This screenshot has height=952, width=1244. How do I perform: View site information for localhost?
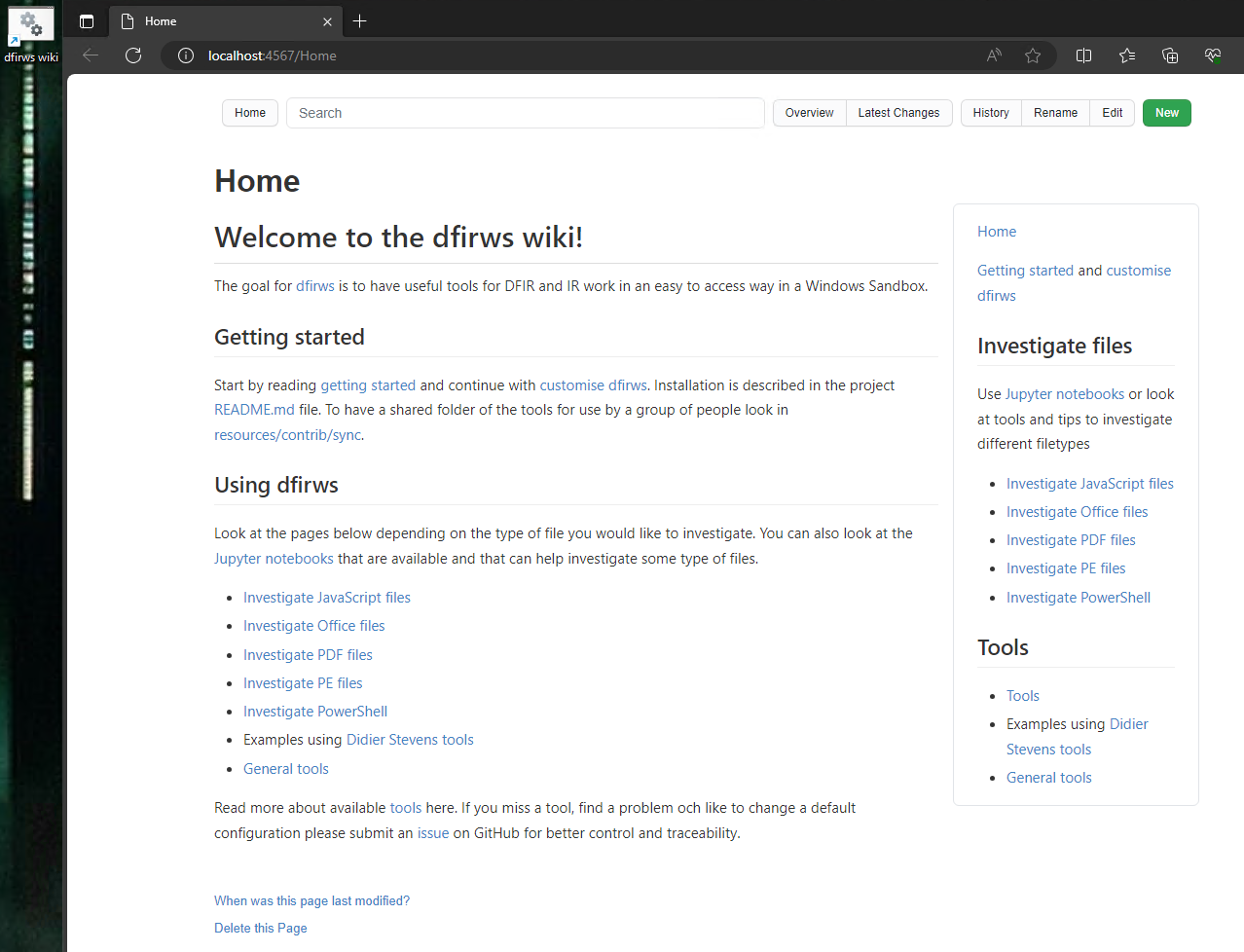[185, 55]
